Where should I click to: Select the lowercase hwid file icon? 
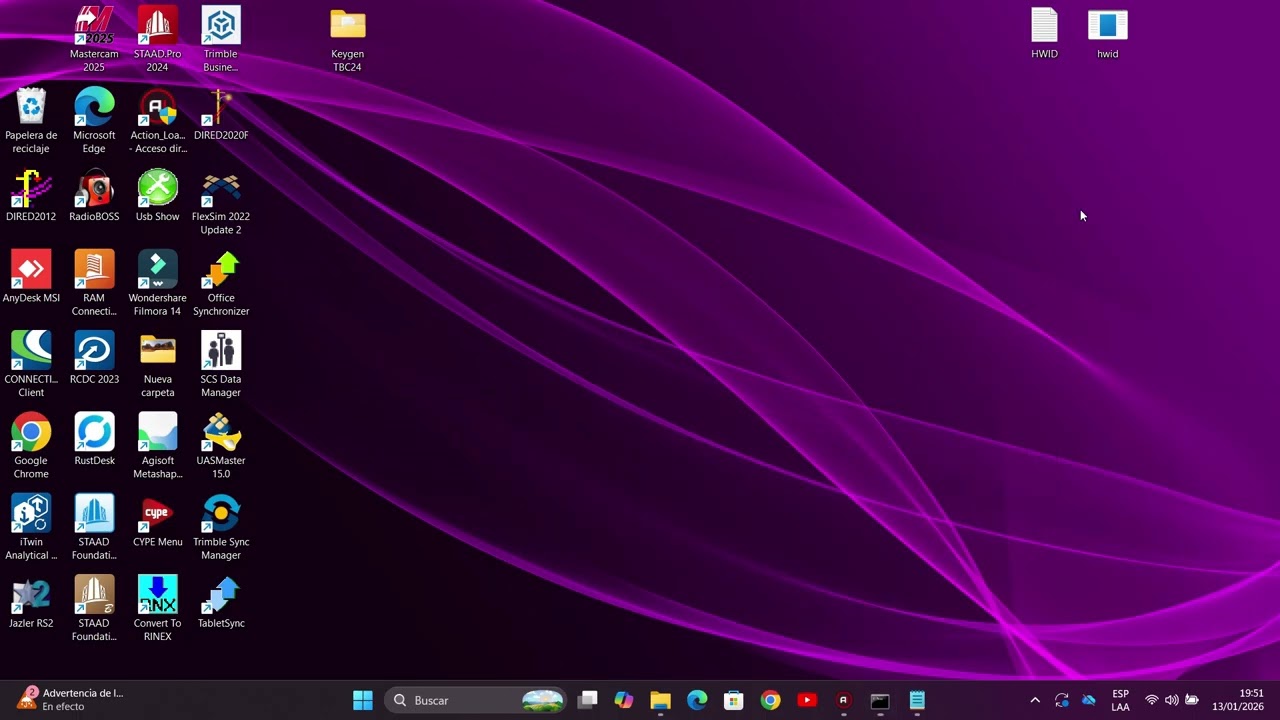tap(1107, 34)
